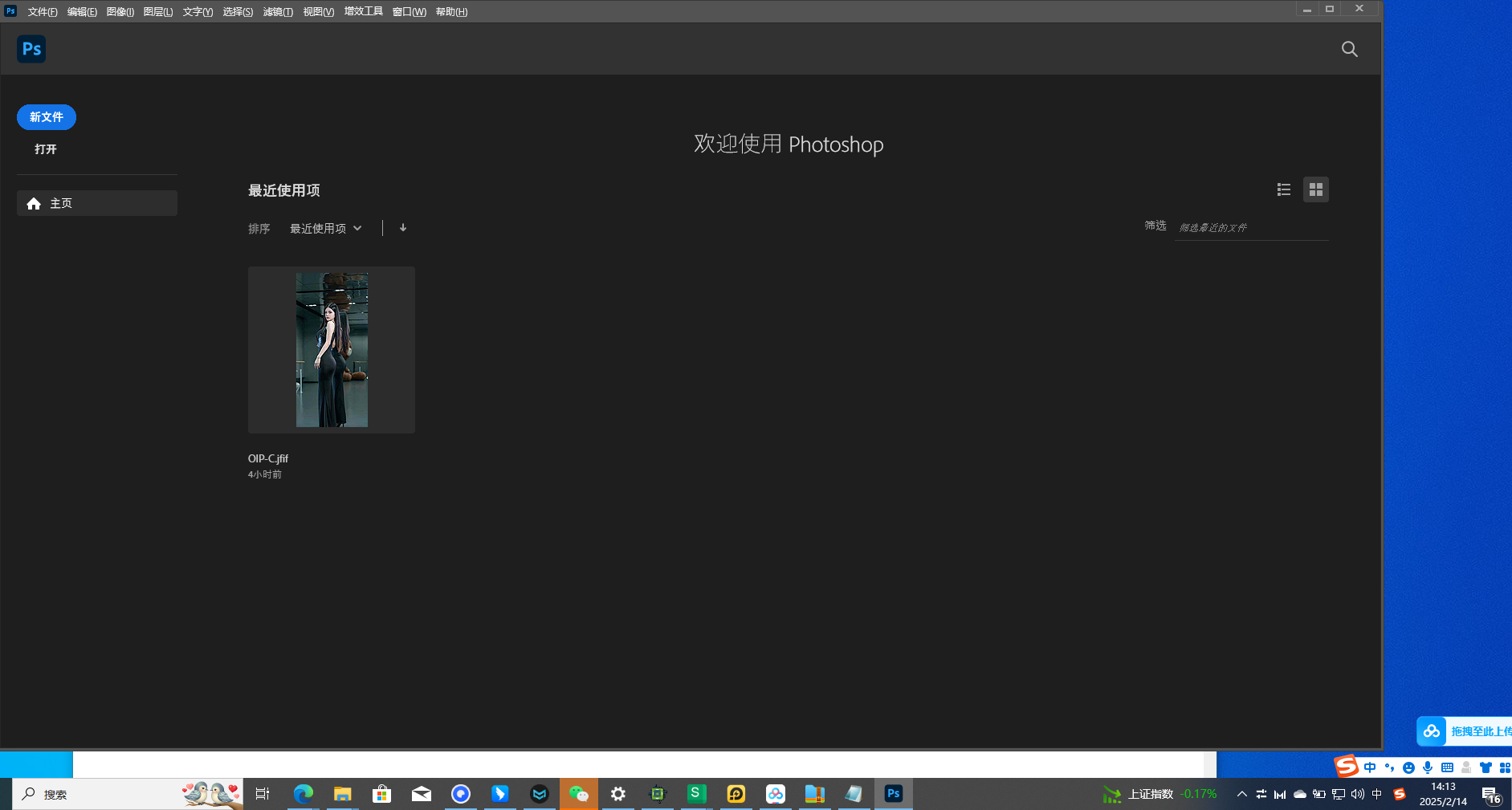1512x810 pixels.
Task: Open the 滤镜(T) menu
Action: tap(278, 12)
